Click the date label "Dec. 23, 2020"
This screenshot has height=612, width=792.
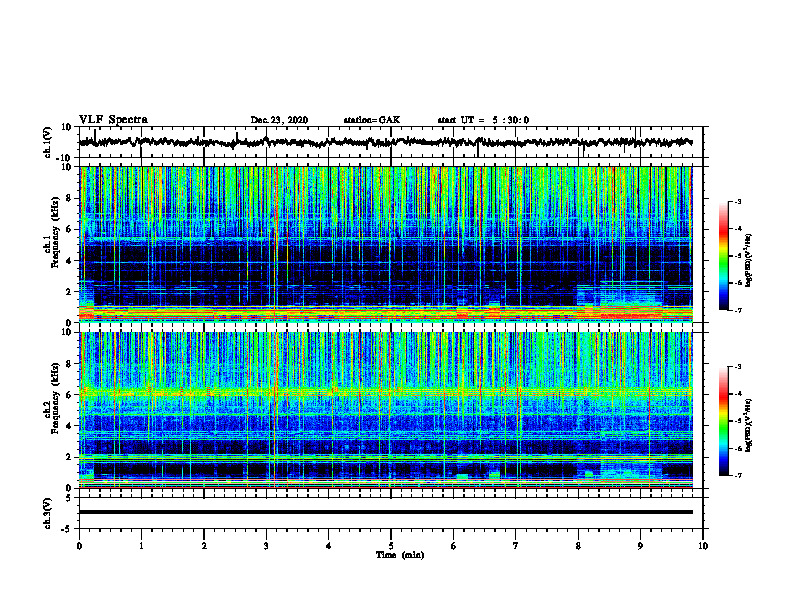tap(279, 120)
